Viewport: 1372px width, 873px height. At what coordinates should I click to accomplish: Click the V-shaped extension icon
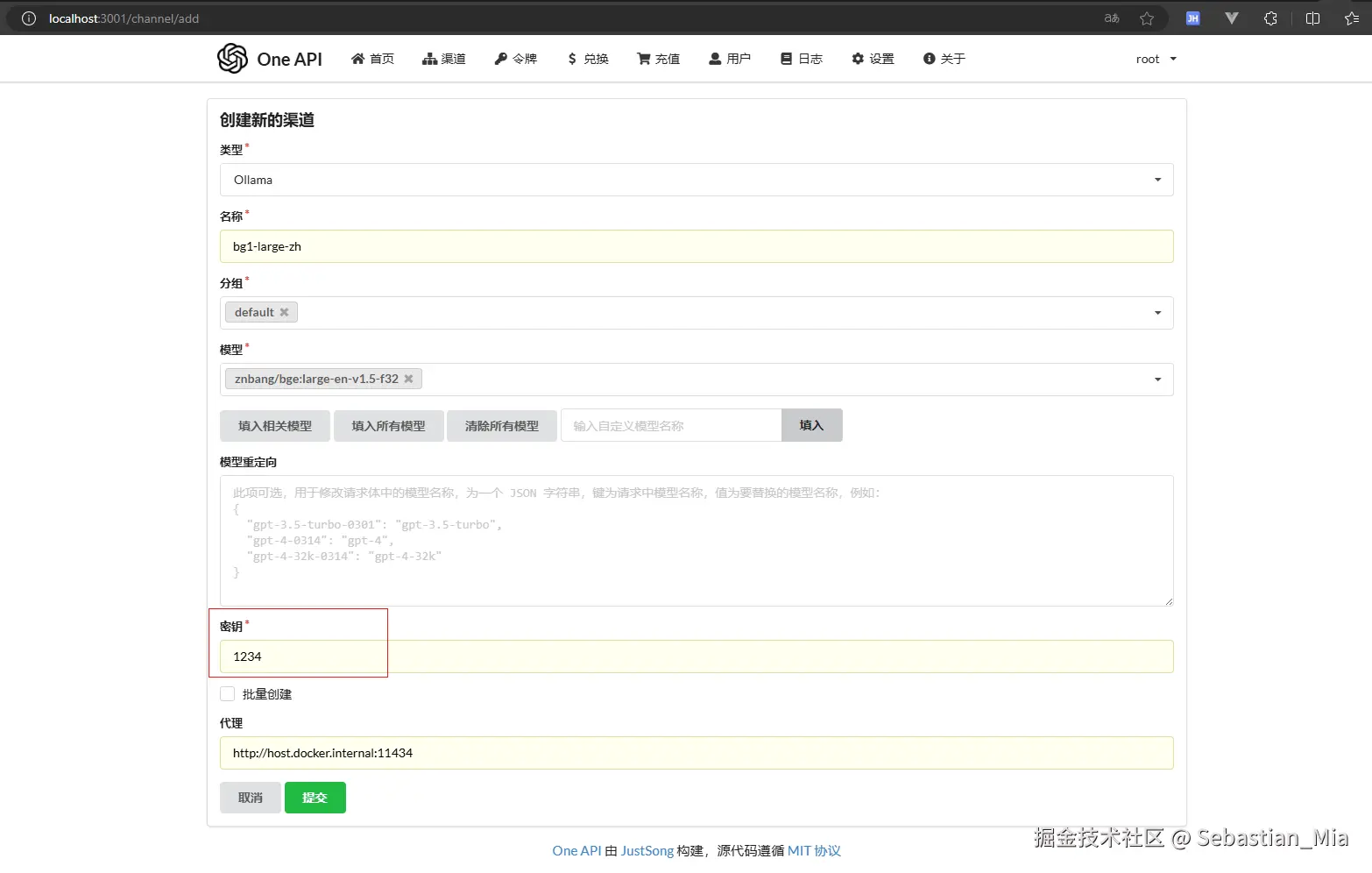pos(1232,18)
